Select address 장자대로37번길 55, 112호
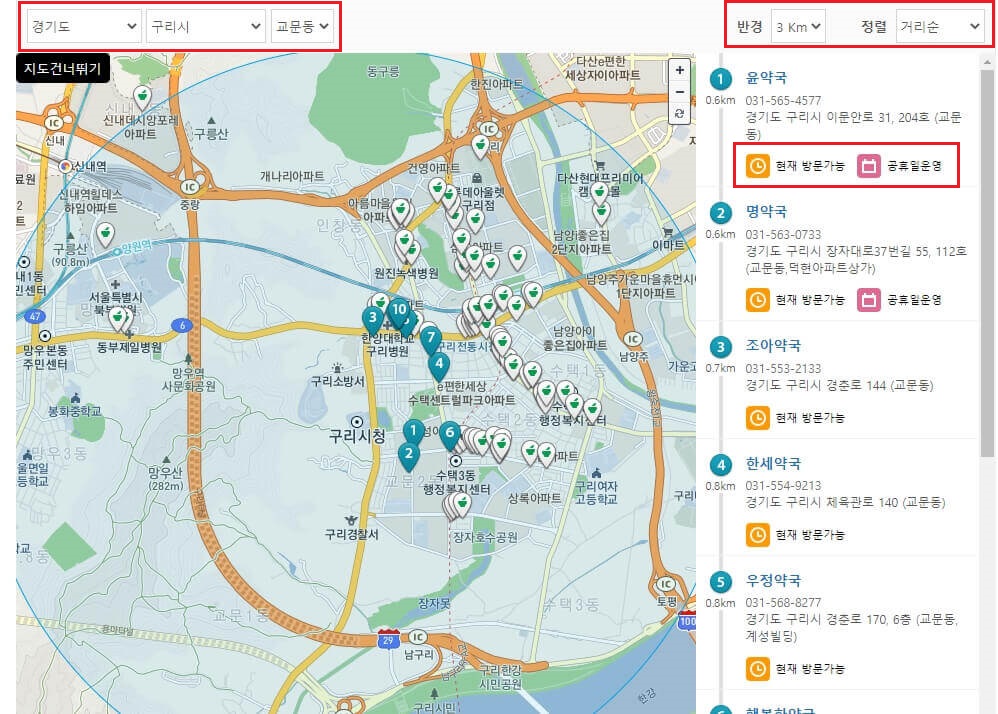 896,251
